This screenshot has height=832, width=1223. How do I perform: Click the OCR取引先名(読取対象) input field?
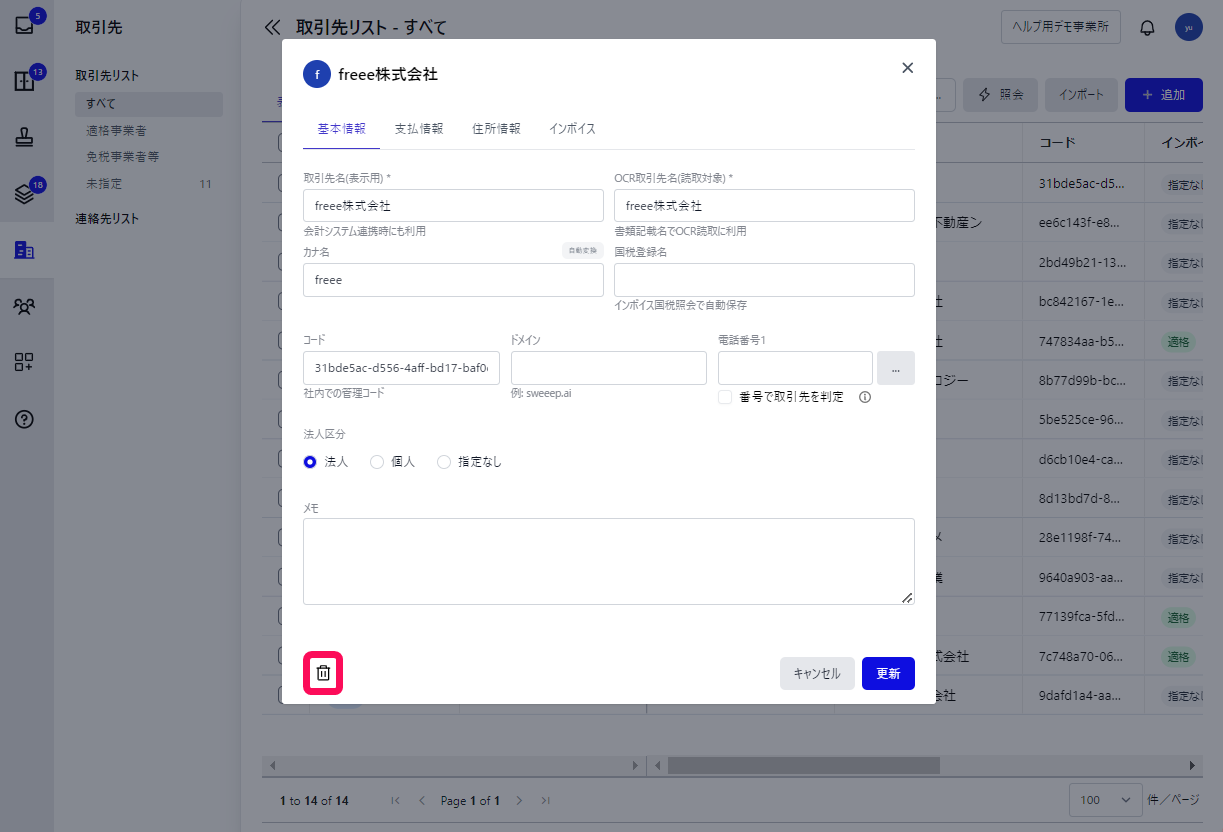(x=764, y=205)
